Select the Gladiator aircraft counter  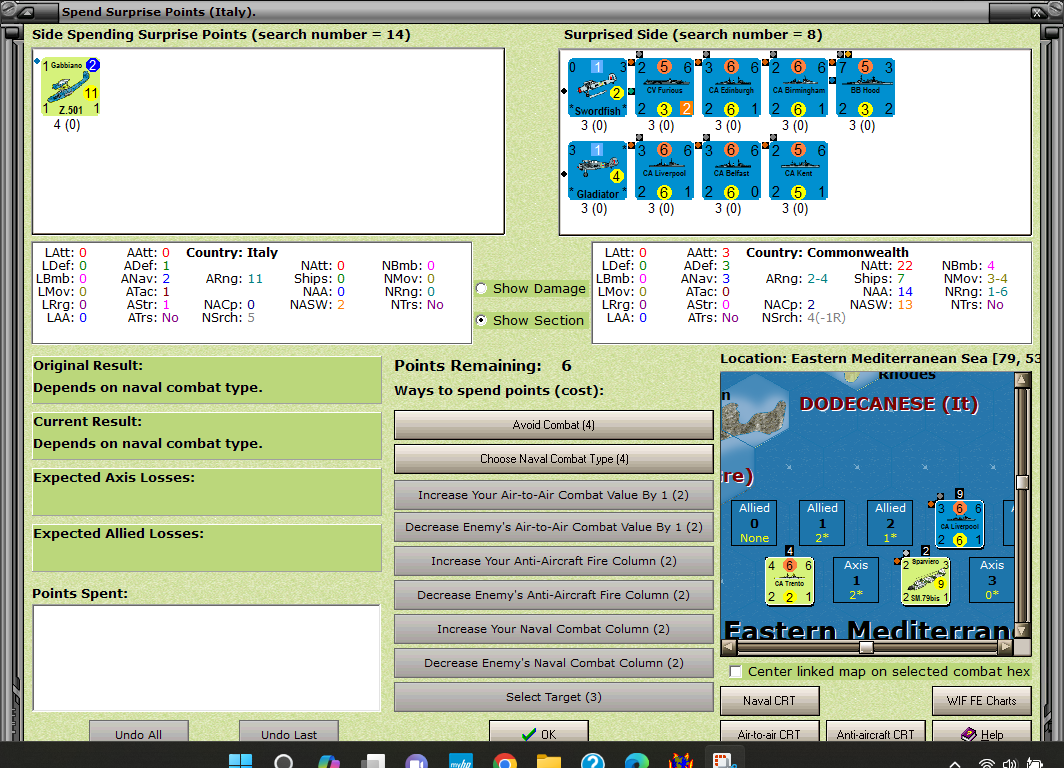click(x=597, y=171)
